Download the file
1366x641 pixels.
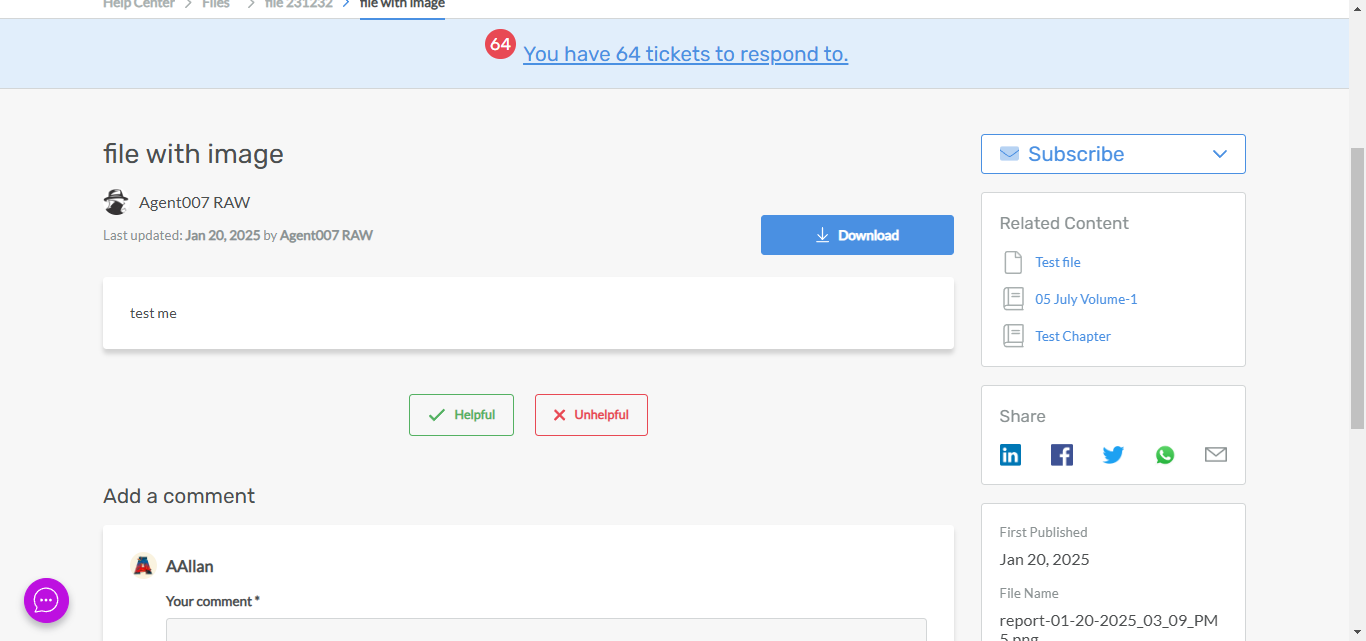(857, 235)
